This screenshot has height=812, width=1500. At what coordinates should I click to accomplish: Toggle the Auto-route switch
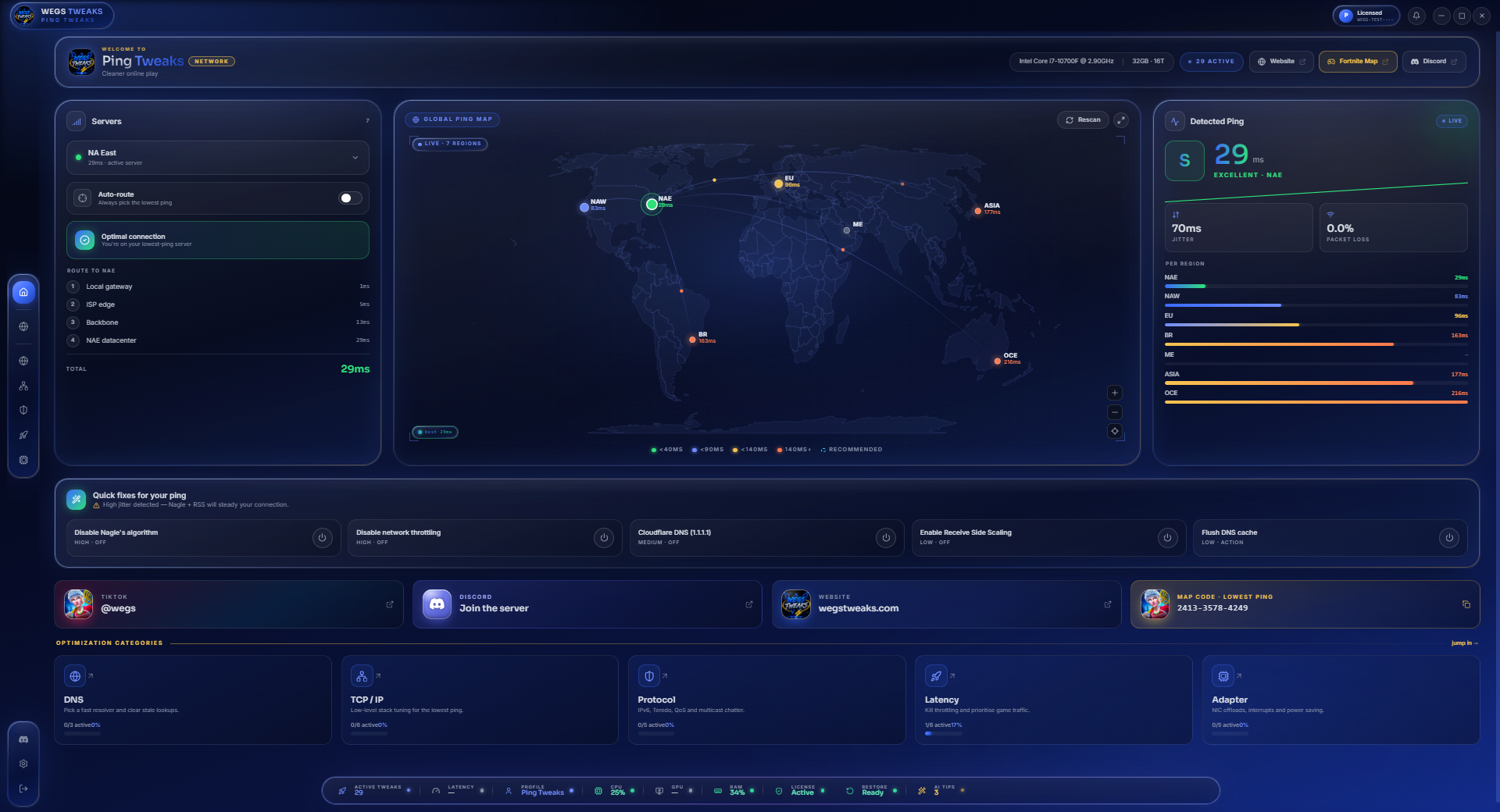coord(350,198)
